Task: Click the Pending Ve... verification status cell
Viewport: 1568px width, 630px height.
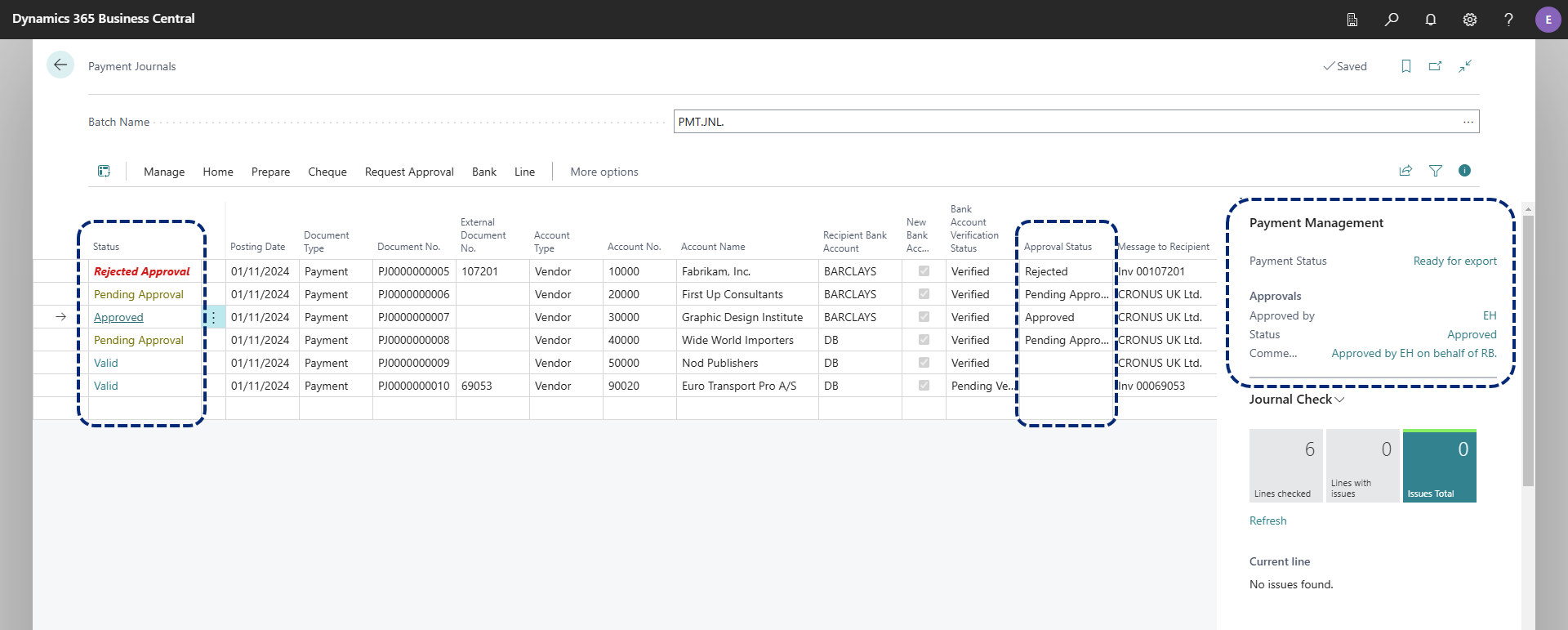Action: (x=982, y=386)
